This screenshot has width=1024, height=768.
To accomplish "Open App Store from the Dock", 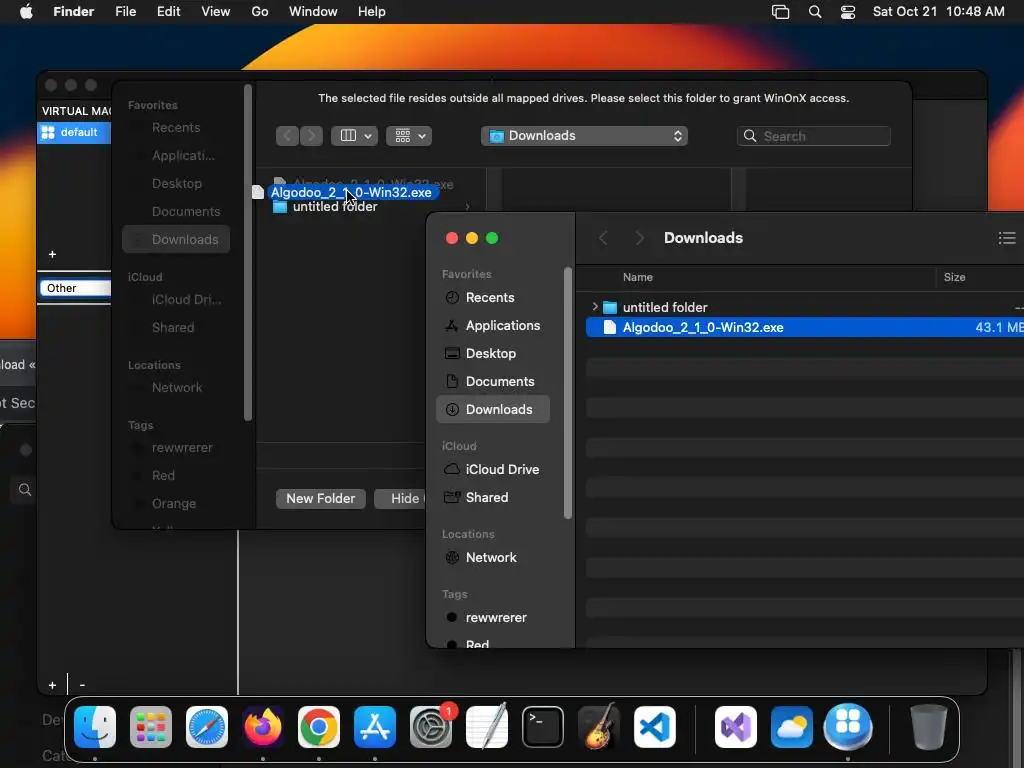I will [375, 727].
